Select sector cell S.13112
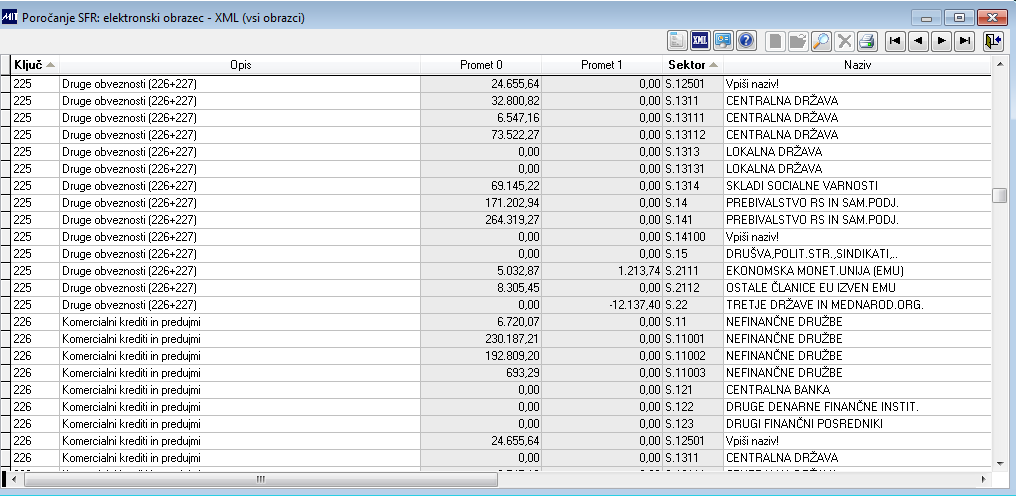 pyautogui.click(x=693, y=134)
